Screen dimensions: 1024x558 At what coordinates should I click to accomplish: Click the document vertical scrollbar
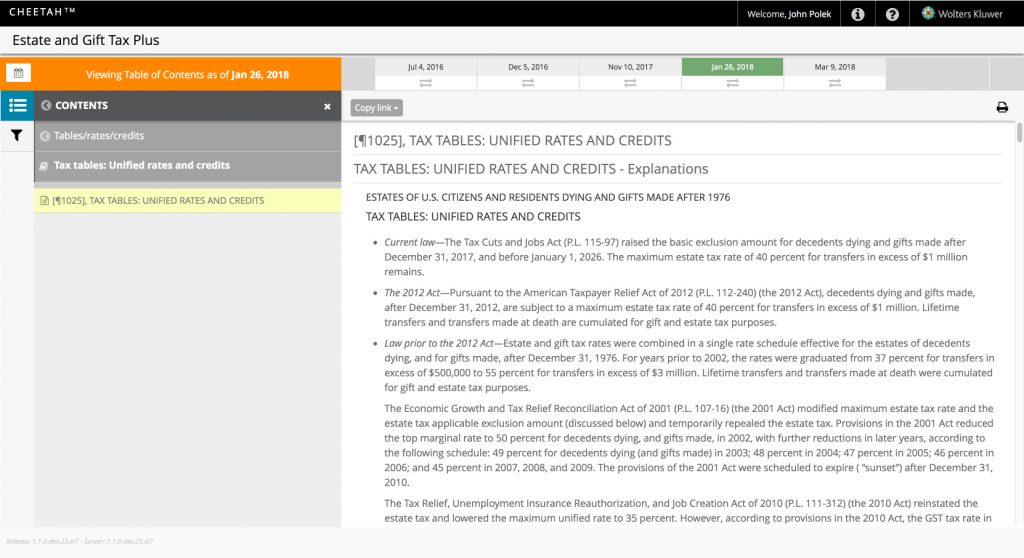click(1019, 132)
